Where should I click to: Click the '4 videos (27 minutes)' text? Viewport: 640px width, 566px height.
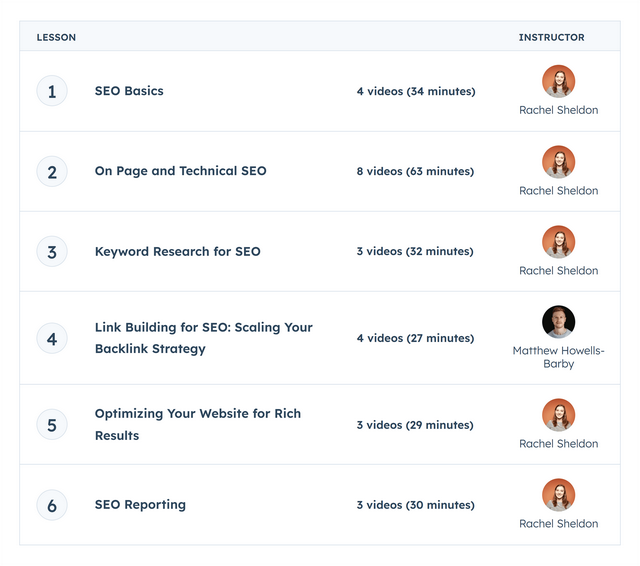coord(415,338)
